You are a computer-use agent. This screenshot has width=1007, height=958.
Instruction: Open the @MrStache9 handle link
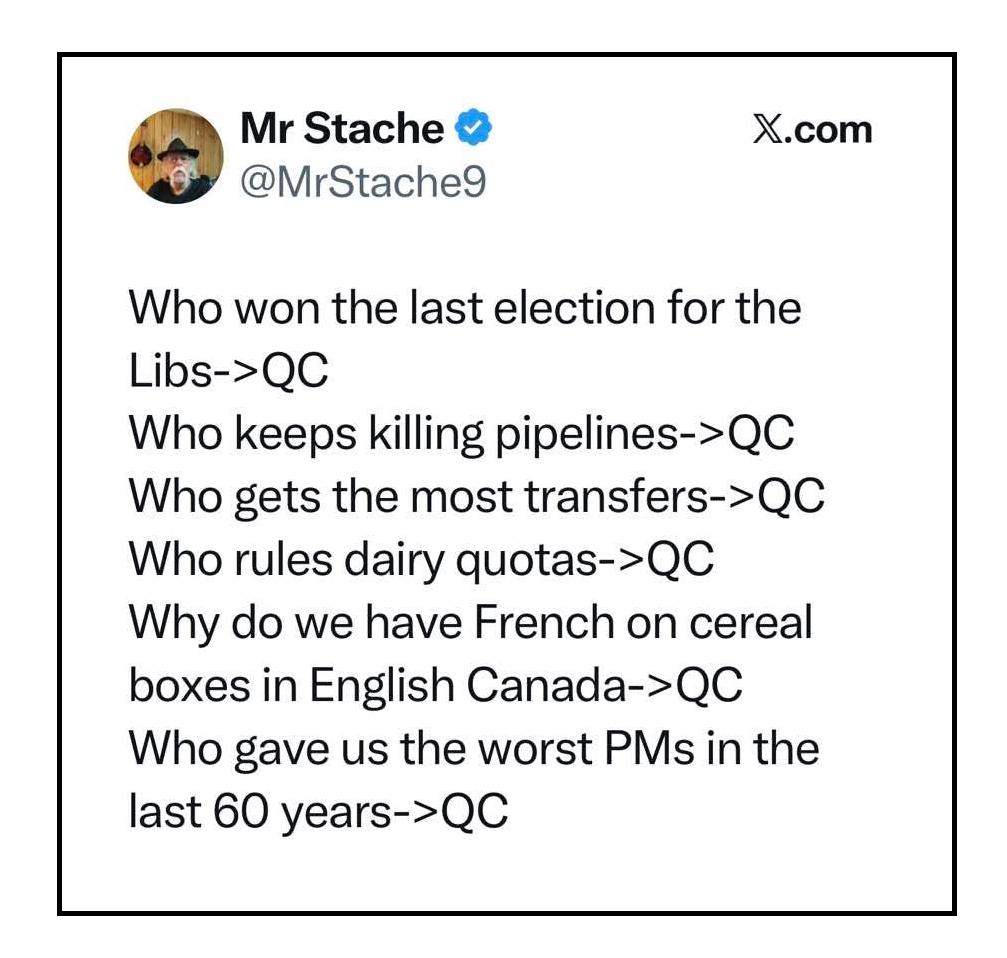pos(363,181)
